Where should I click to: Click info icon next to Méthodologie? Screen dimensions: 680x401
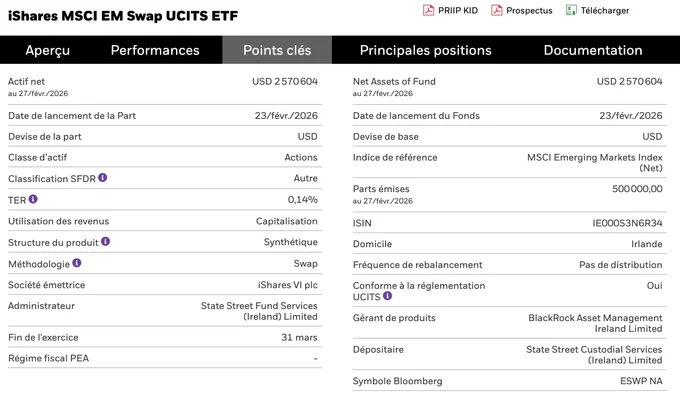(77, 263)
